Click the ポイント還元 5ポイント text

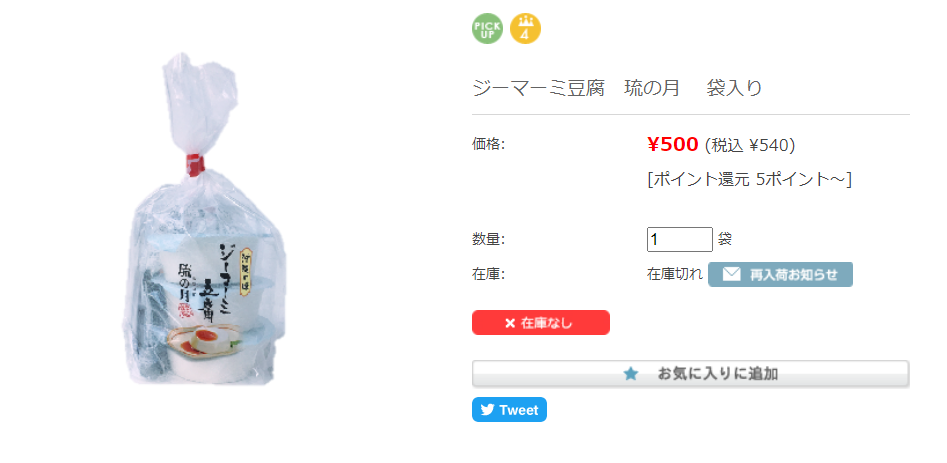pos(749,180)
